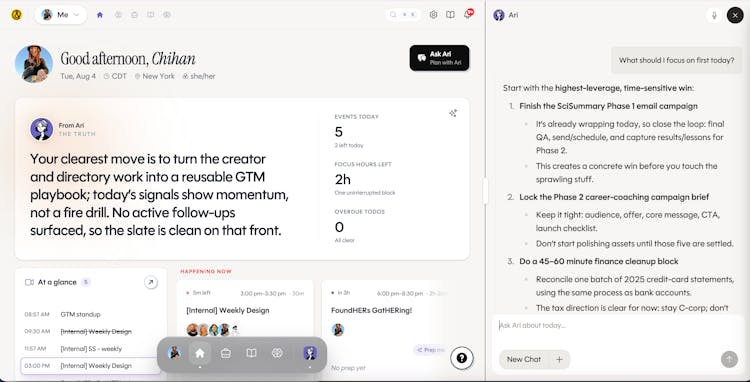Open the briefcase icon in top navigation
This screenshot has width=750, height=382.
tap(134, 15)
